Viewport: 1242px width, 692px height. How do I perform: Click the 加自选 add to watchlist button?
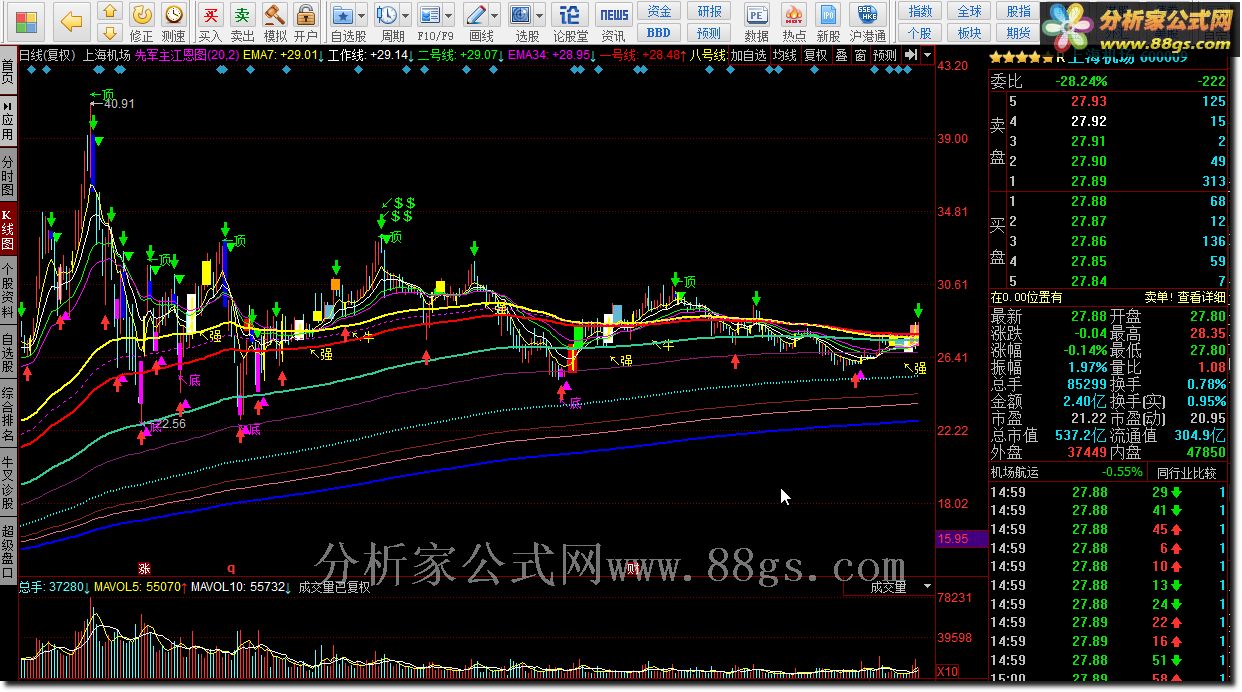pos(748,55)
